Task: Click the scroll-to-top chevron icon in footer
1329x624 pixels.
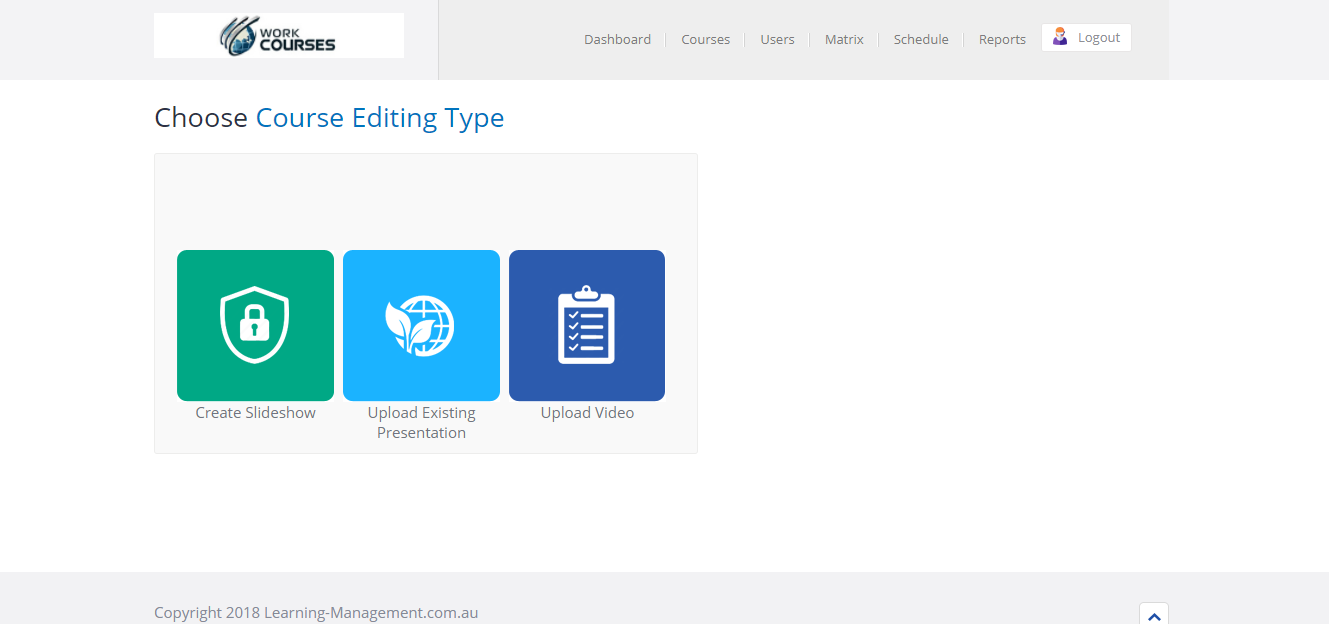Action: (1154, 616)
